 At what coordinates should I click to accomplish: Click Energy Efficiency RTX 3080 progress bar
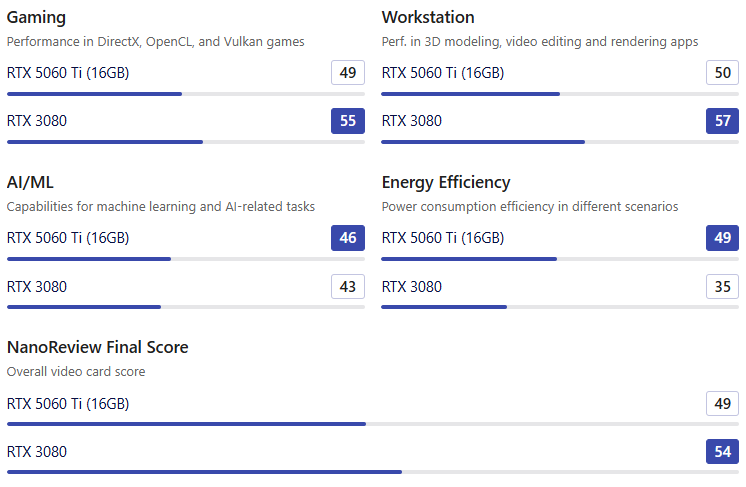point(560,307)
